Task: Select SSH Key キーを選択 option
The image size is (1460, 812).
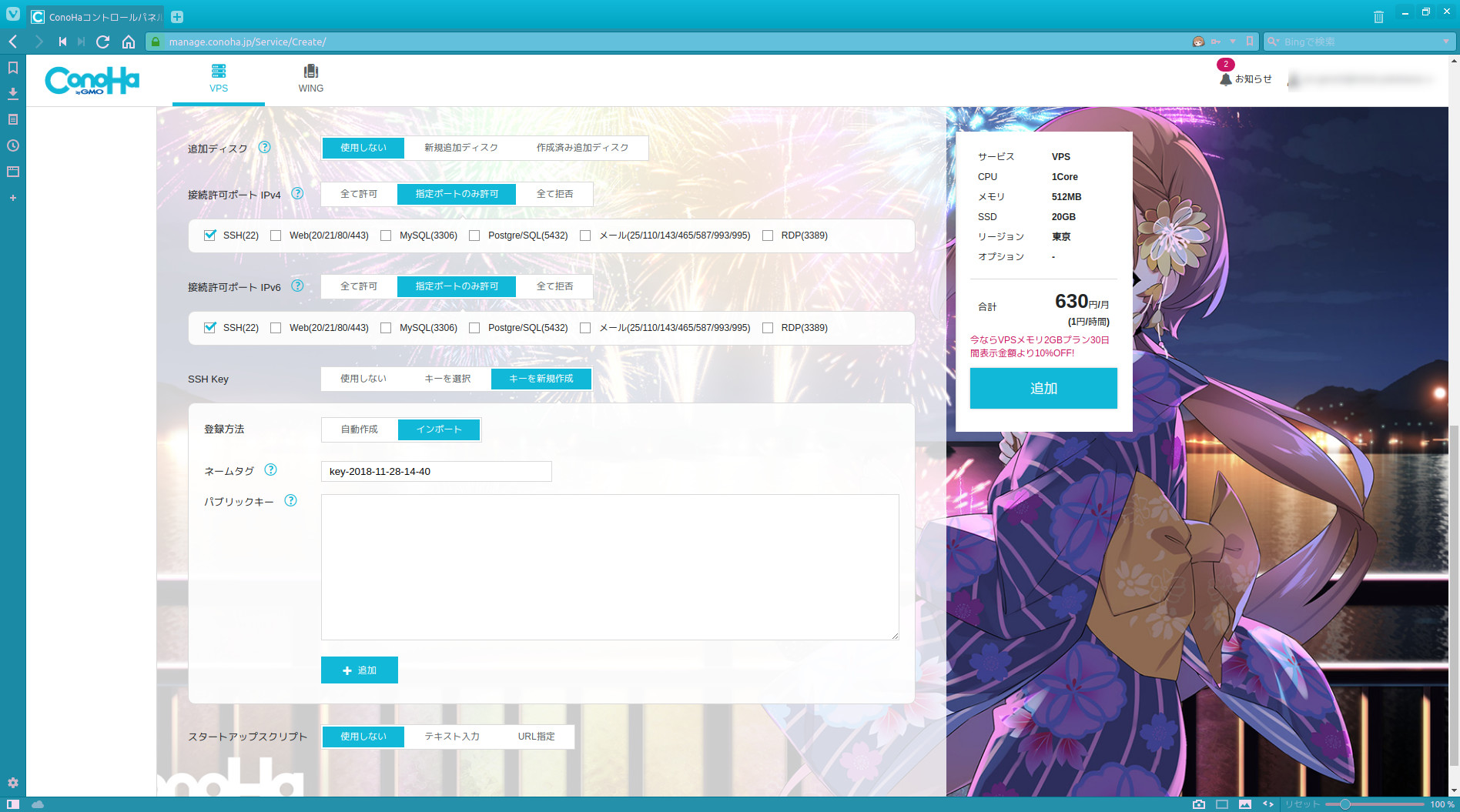Action: (447, 379)
